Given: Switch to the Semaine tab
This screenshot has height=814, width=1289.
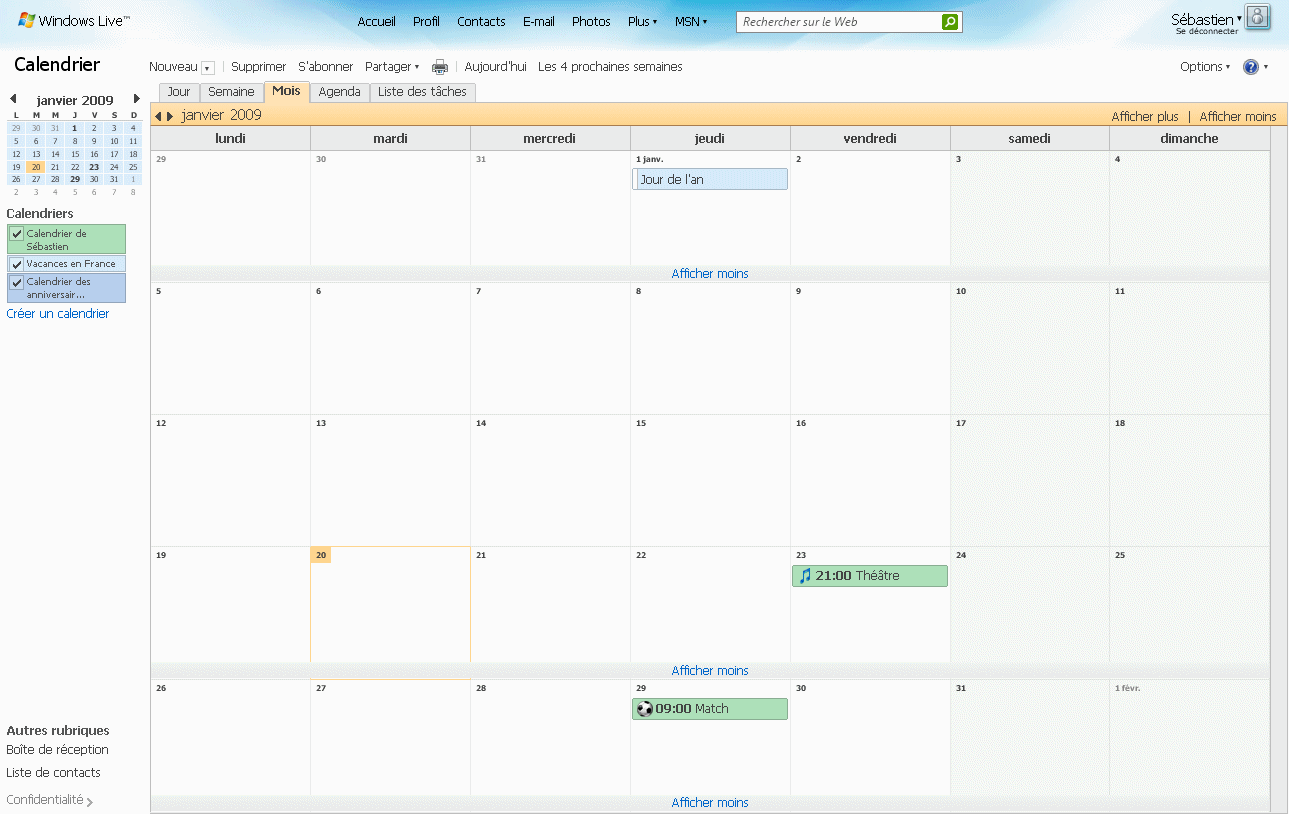Looking at the screenshot, I should point(231,92).
